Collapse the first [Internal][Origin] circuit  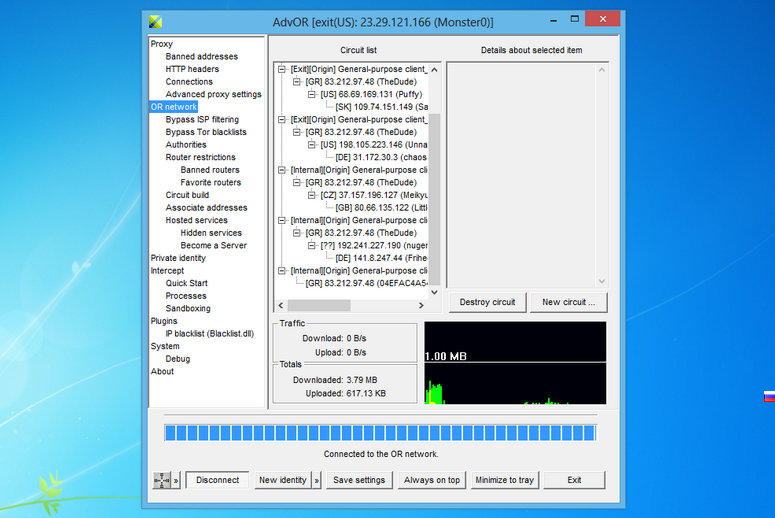point(282,170)
